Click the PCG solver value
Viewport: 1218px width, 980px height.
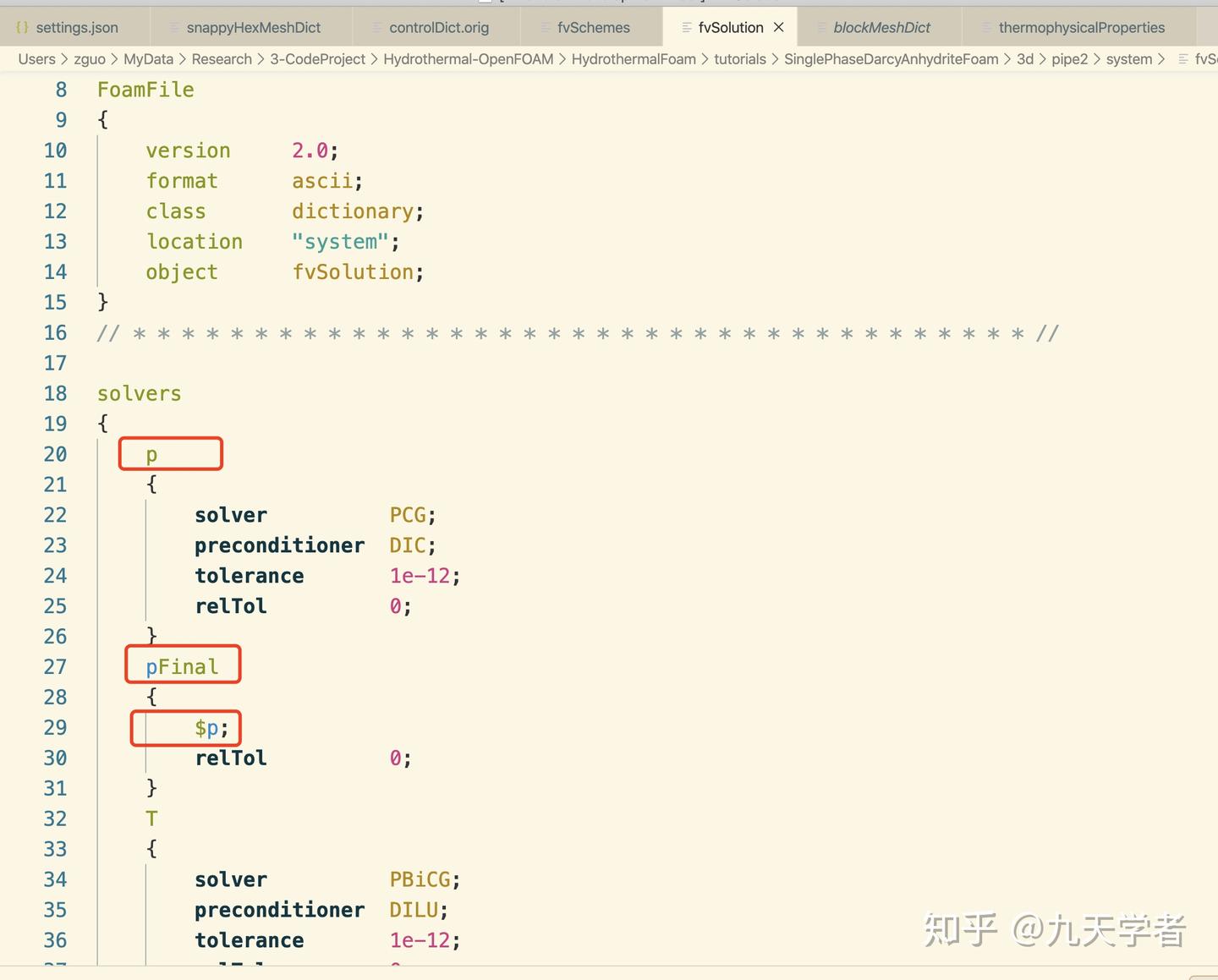pos(408,515)
